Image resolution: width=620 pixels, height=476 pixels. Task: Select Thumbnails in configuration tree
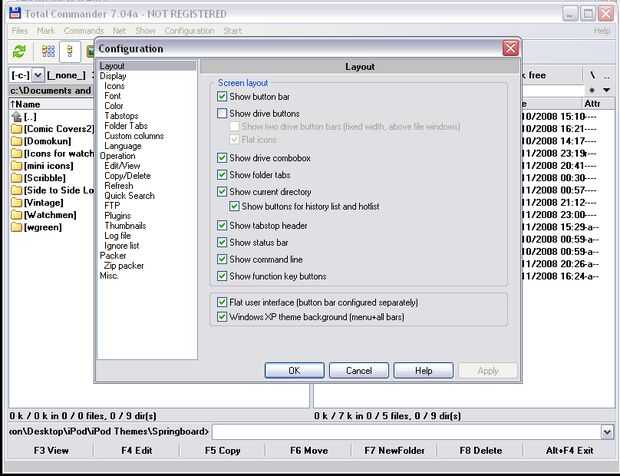pyautogui.click(x=125, y=226)
